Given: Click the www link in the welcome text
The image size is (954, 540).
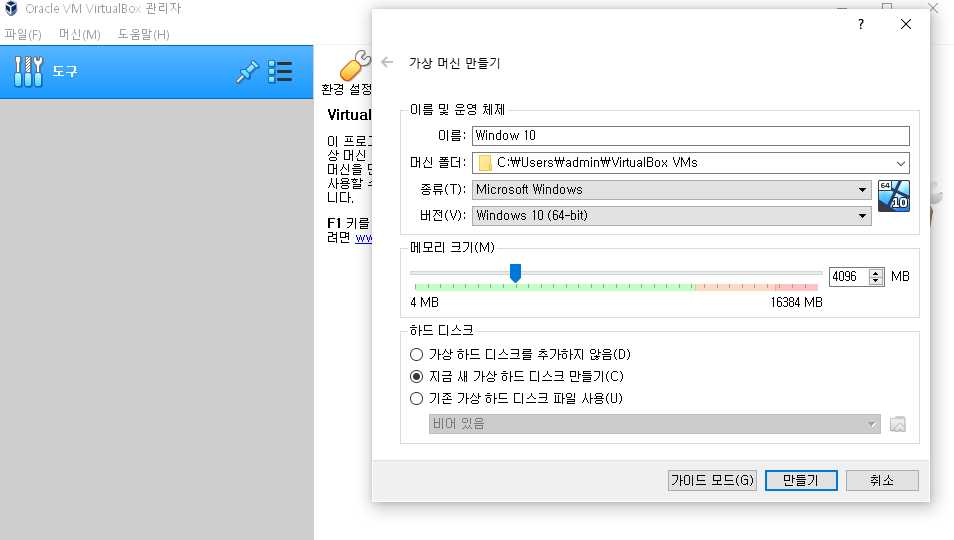Looking at the screenshot, I should (364, 238).
